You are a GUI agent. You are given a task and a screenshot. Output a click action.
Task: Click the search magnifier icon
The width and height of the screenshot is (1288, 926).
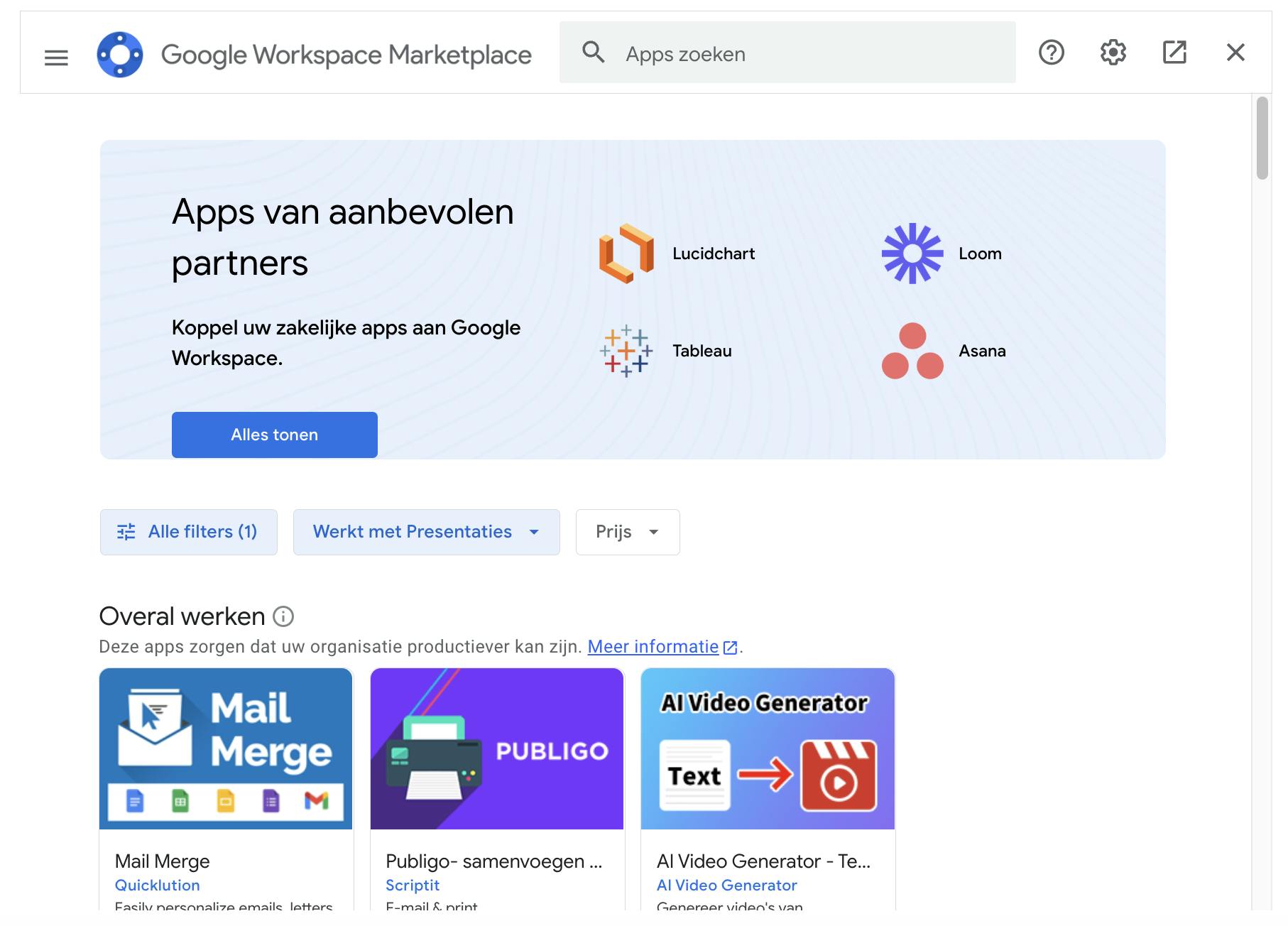click(x=594, y=53)
